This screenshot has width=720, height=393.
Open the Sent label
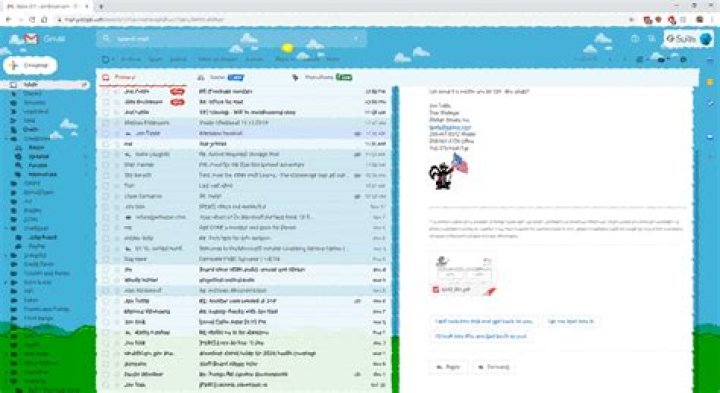[29, 120]
